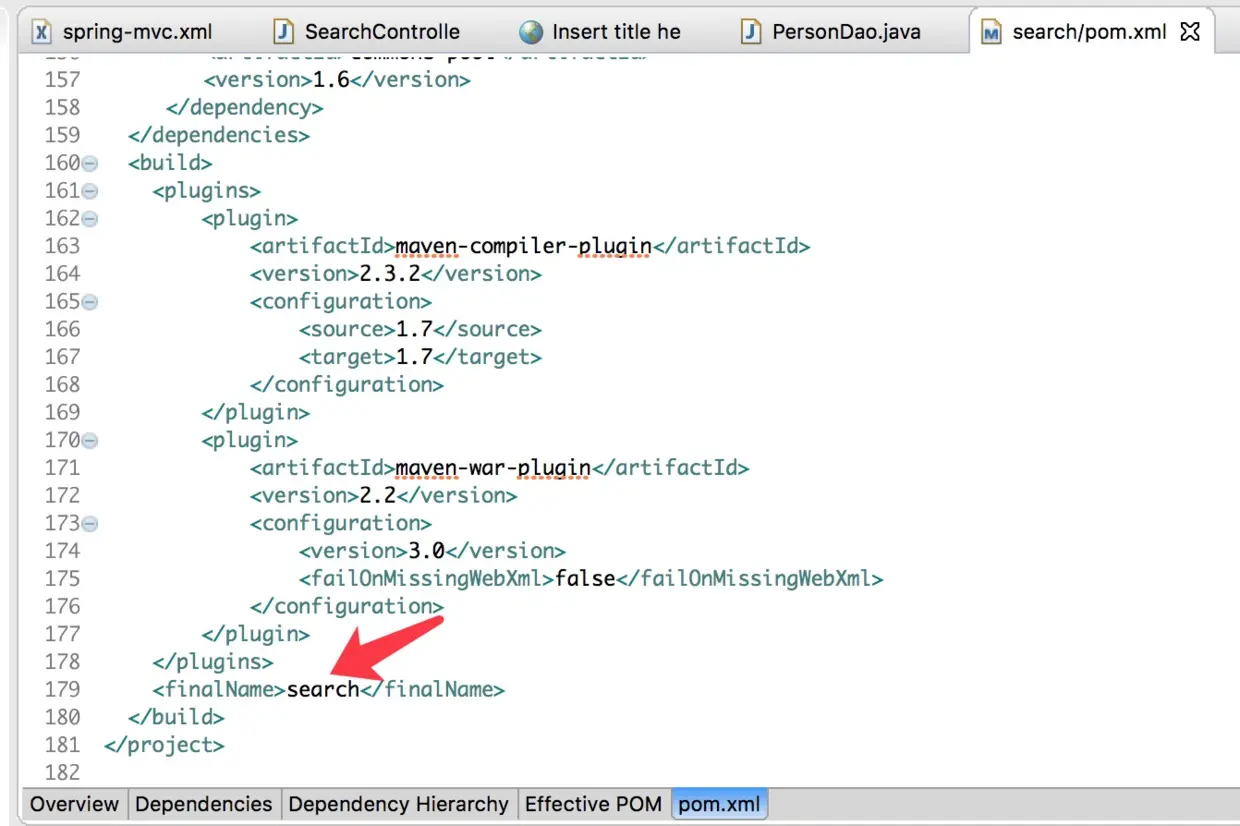
Task: Collapse the build element at line 160
Action: (x=90, y=163)
